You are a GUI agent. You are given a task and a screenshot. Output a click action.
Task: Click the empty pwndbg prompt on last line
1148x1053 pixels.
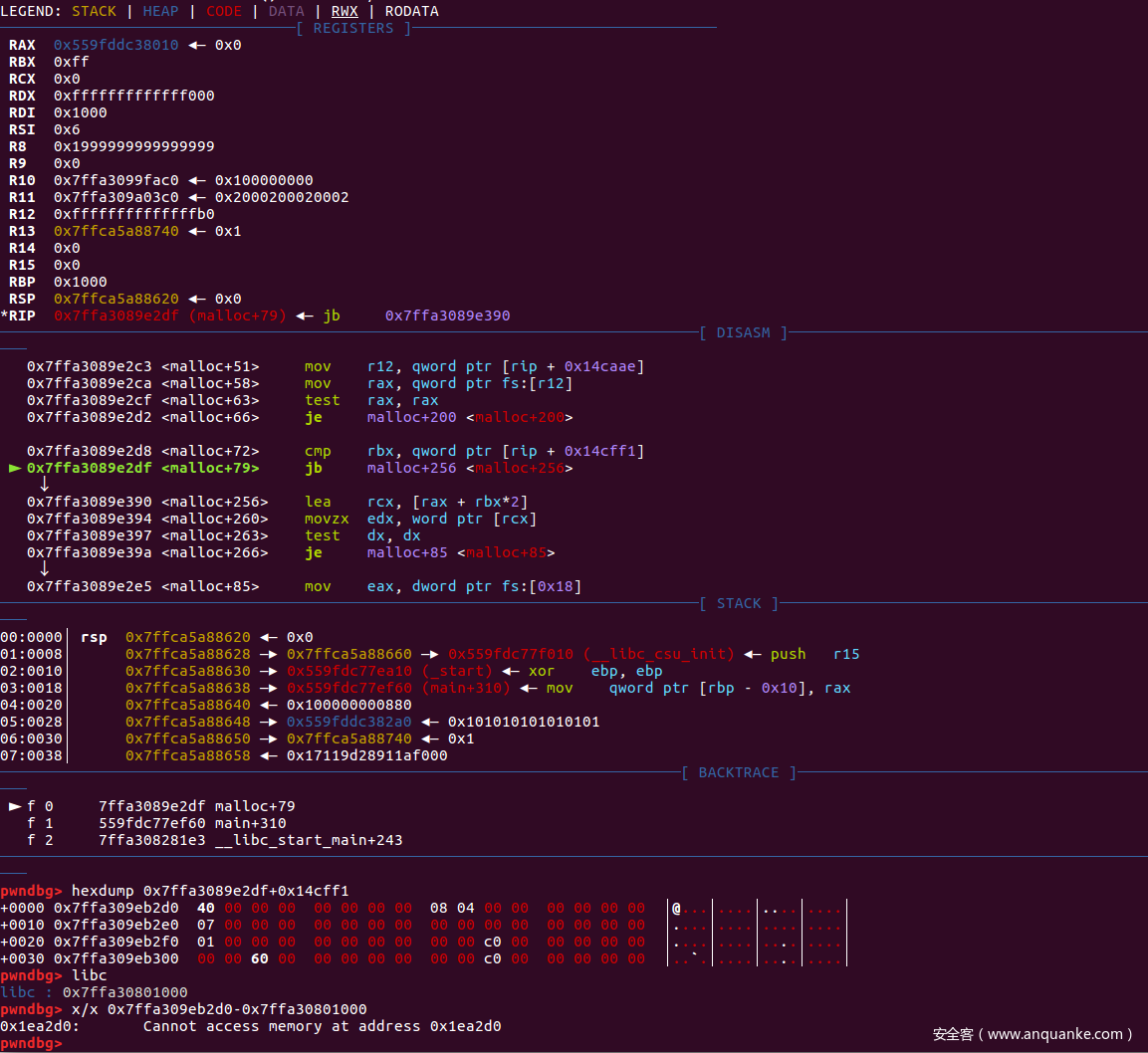32,1043
